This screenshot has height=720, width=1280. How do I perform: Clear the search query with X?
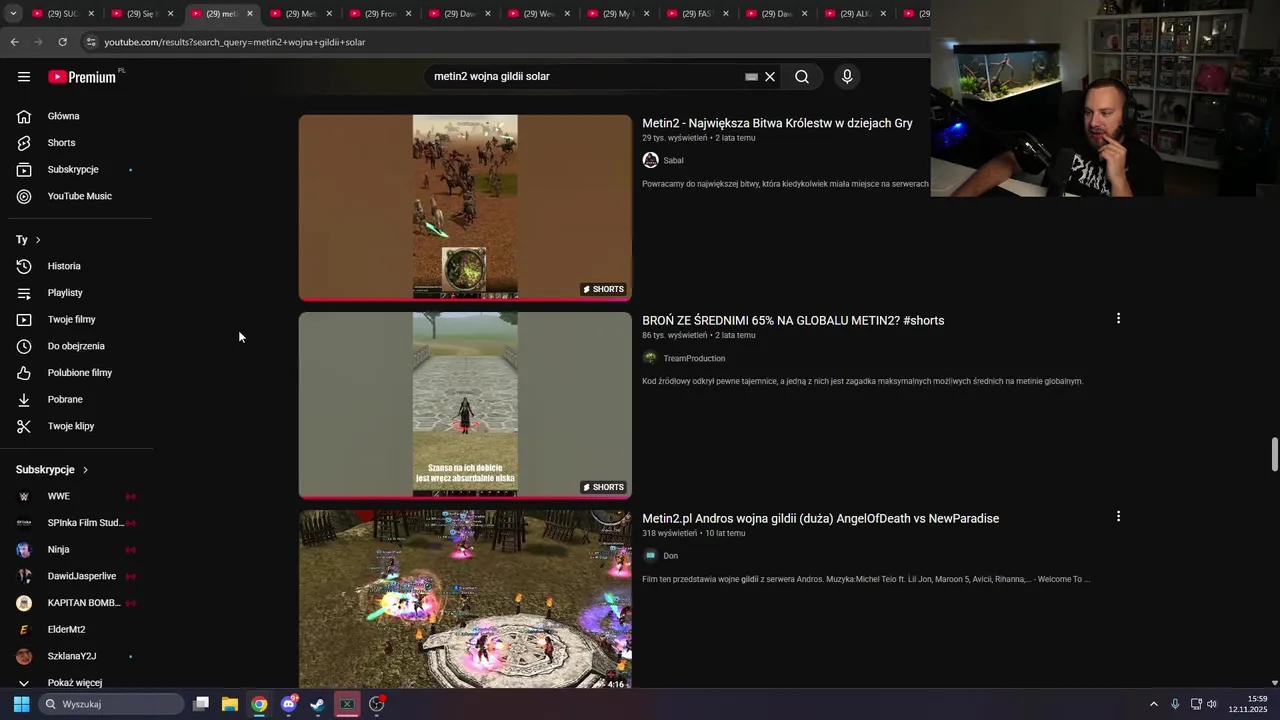770,77
